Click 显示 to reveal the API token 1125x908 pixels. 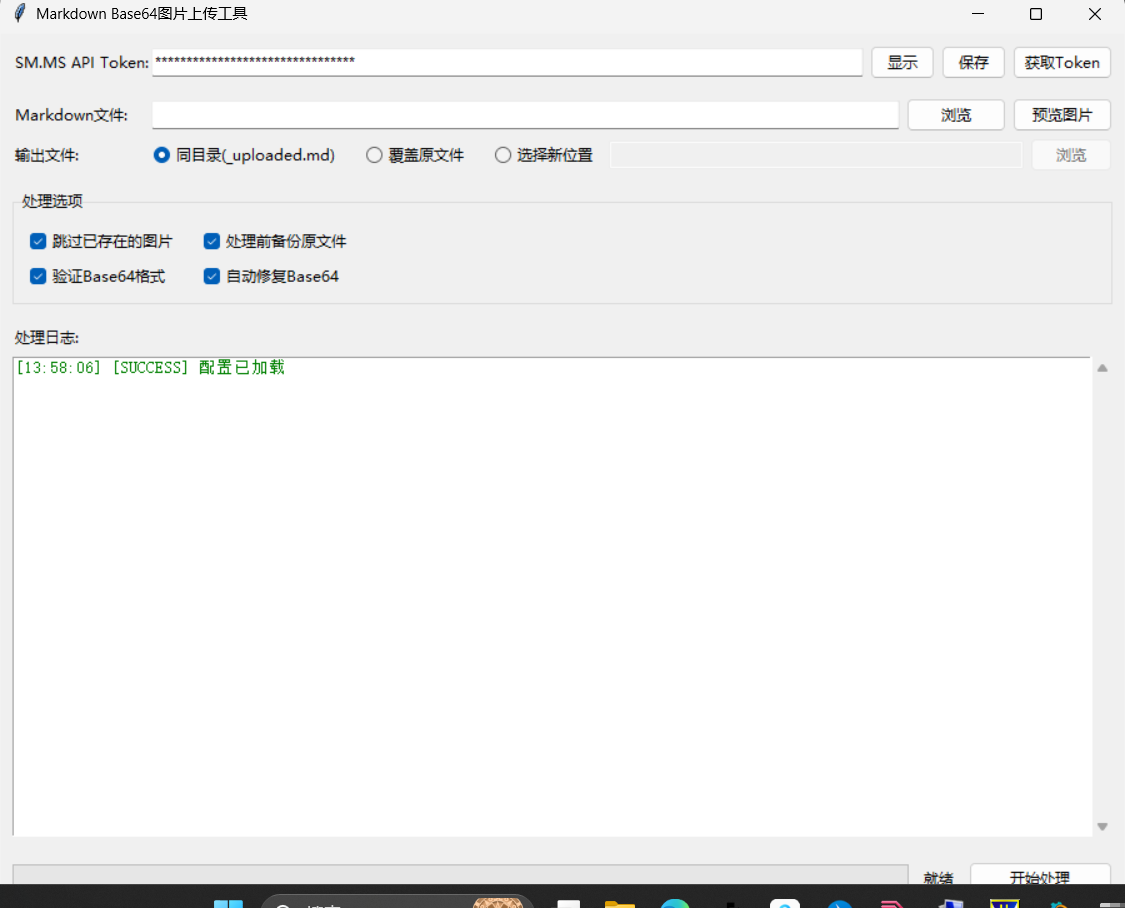[901, 62]
